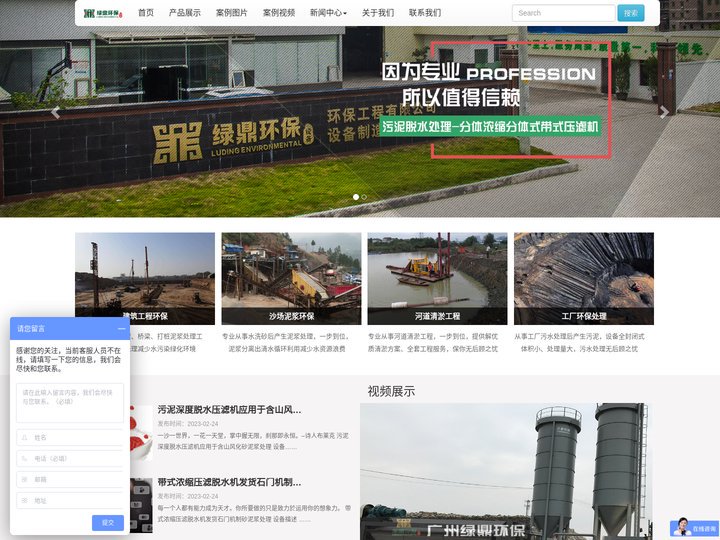
Task: Open article 带式浓缩压滤脱水机发货石门机制...
Action: [230, 482]
